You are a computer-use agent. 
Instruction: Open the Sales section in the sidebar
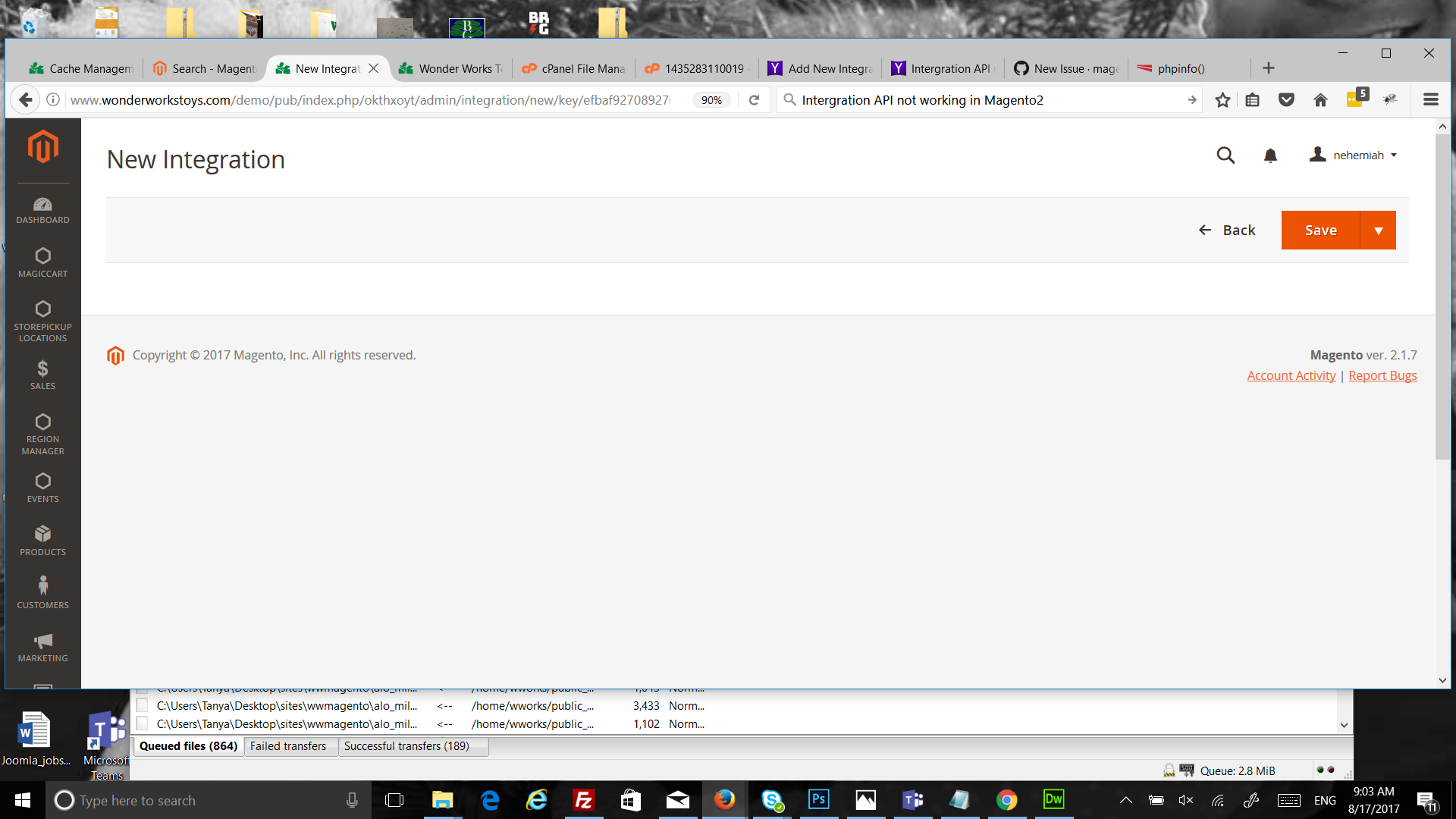(x=42, y=374)
